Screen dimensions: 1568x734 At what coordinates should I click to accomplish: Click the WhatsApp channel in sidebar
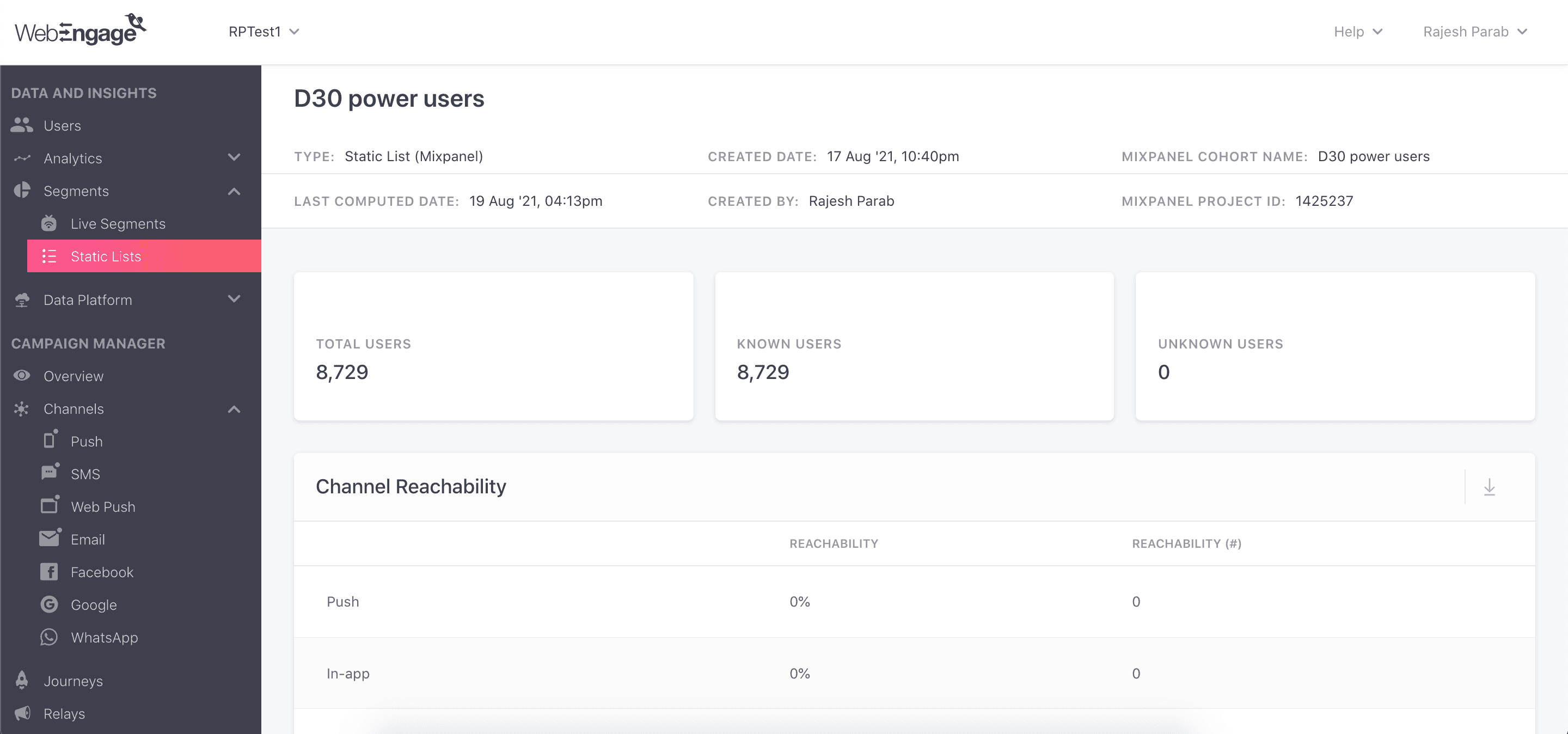point(104,637)
